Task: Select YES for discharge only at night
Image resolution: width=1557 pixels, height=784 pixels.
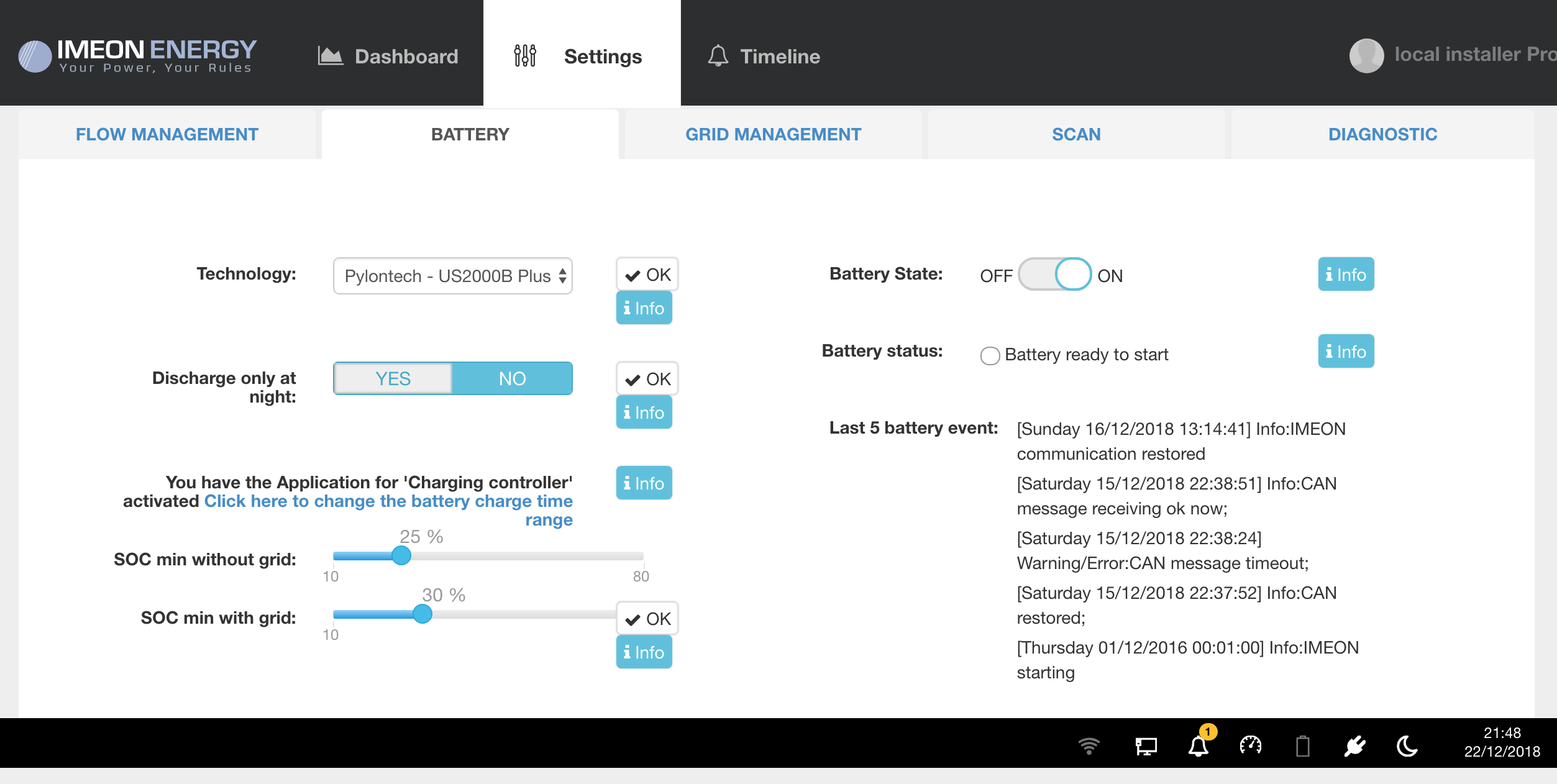Action: point(393,378)
